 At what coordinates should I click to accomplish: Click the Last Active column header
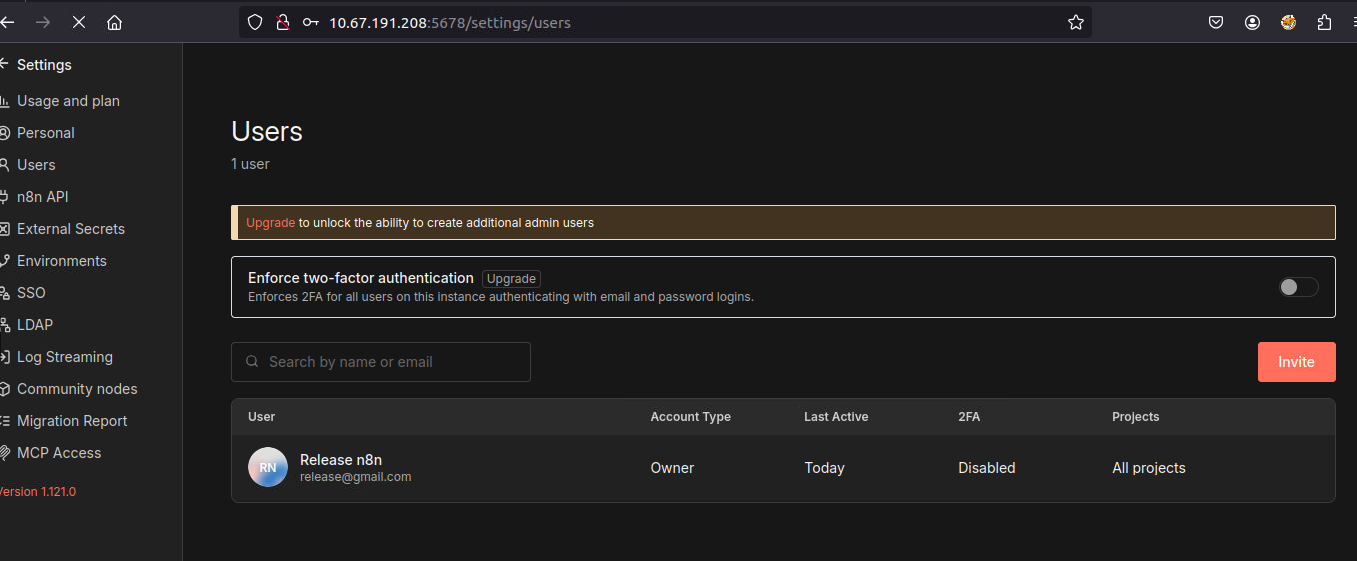click(836, 417)
